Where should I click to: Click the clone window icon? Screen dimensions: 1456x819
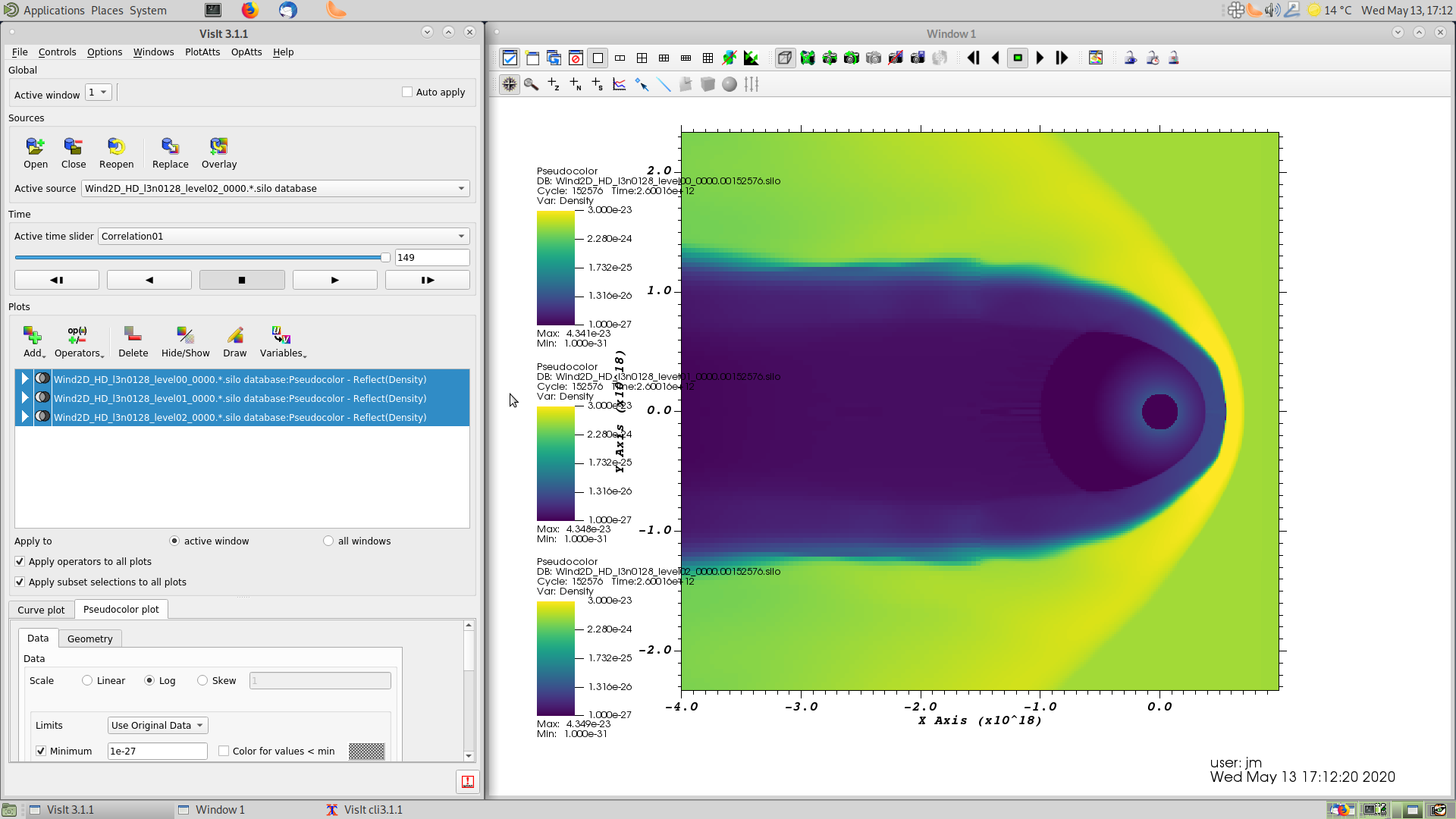pos(554,58)
